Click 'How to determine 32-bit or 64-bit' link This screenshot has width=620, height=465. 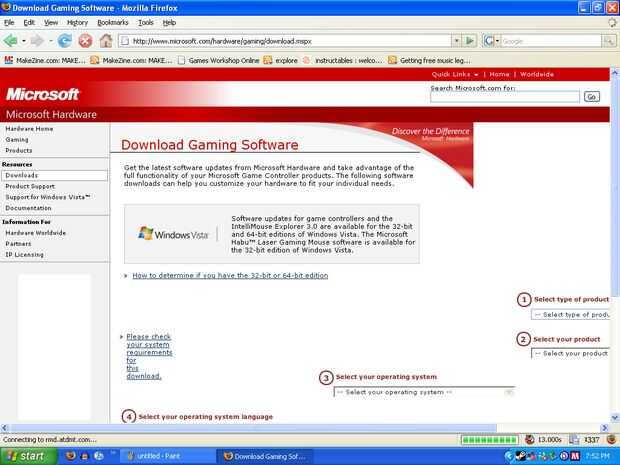pyautogui.click(x=230, y=276)
